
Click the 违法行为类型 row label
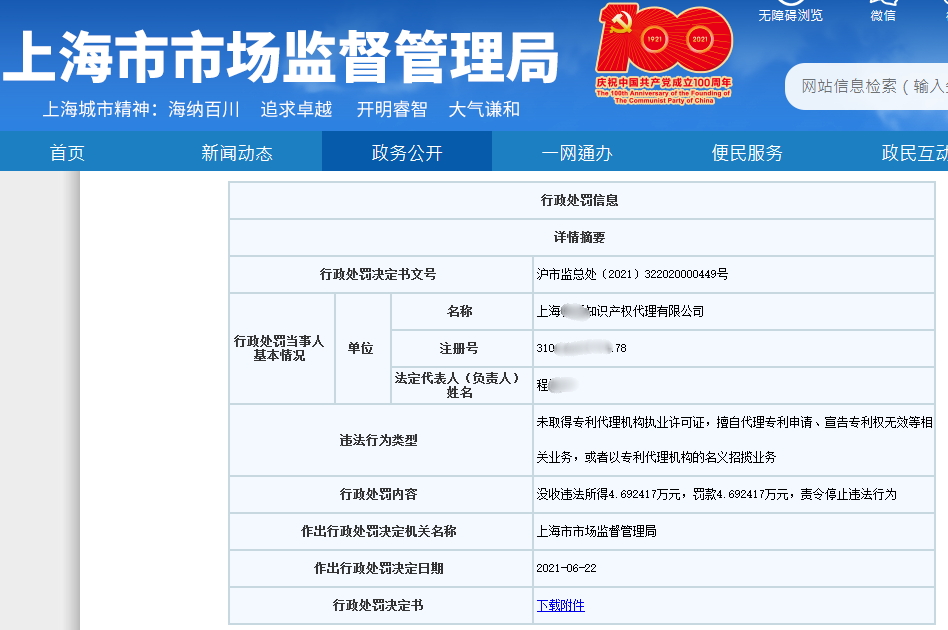(x=378, y=440)
